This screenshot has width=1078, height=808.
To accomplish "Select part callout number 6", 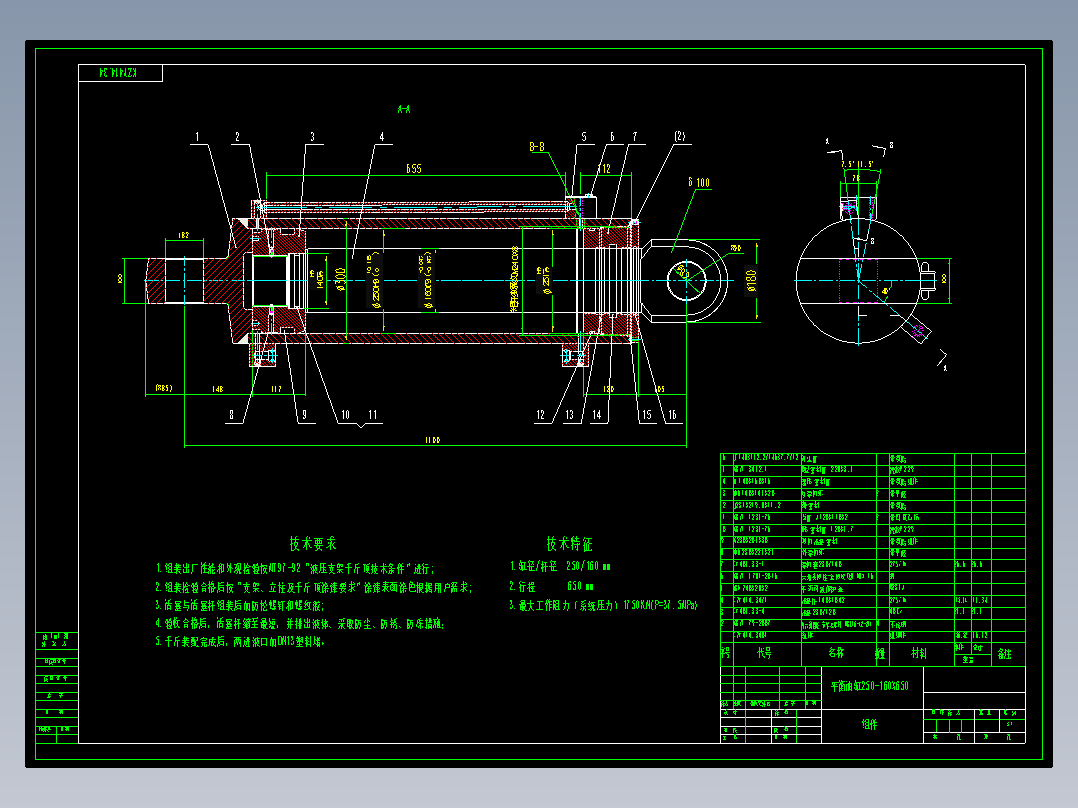I will coord(612,137).
